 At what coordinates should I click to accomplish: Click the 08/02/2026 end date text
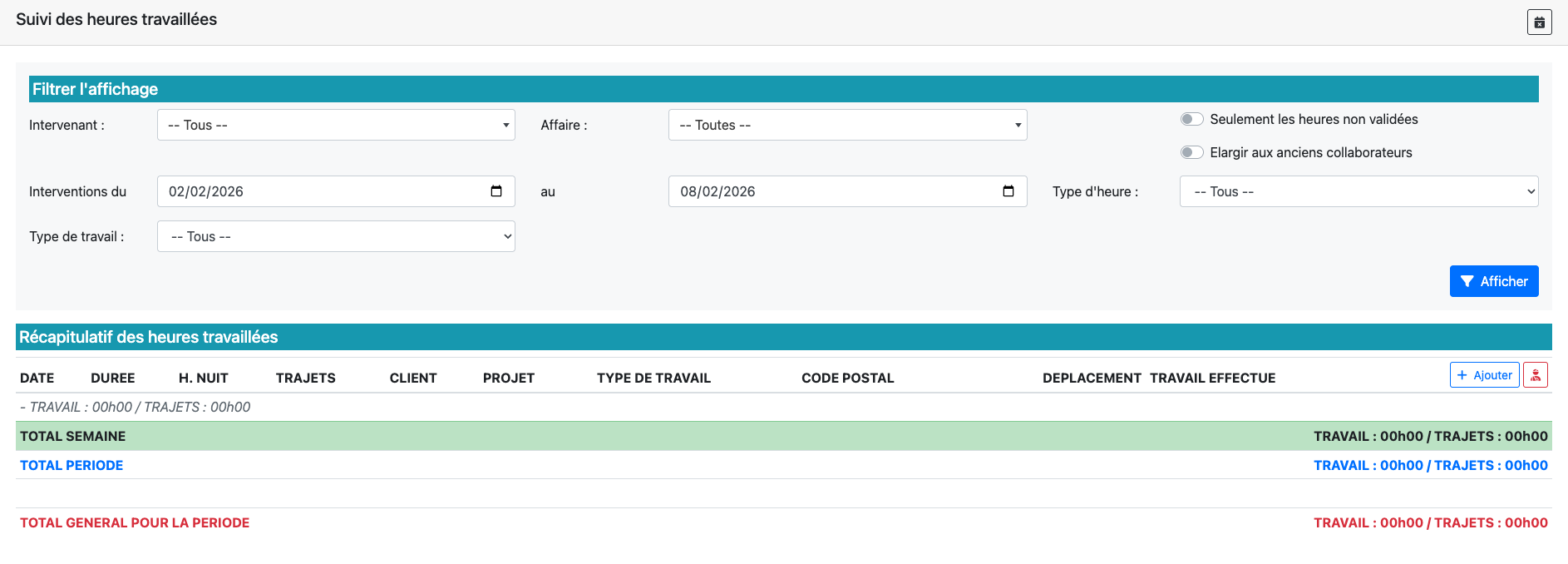717,191
